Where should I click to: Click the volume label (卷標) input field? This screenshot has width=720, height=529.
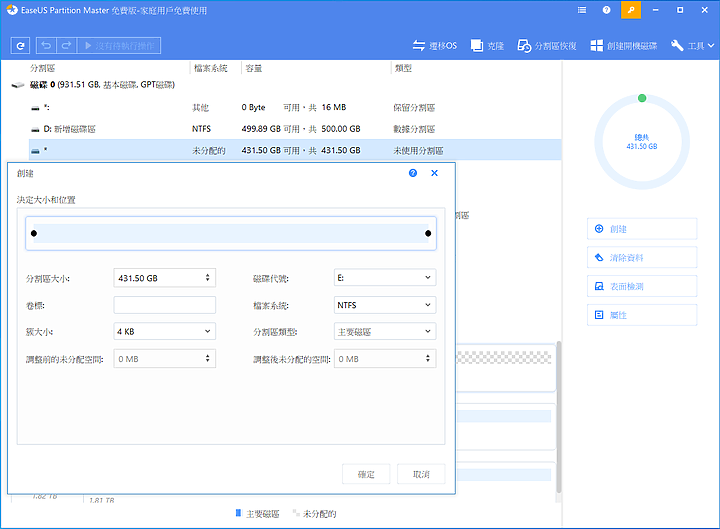click(164, 305)
